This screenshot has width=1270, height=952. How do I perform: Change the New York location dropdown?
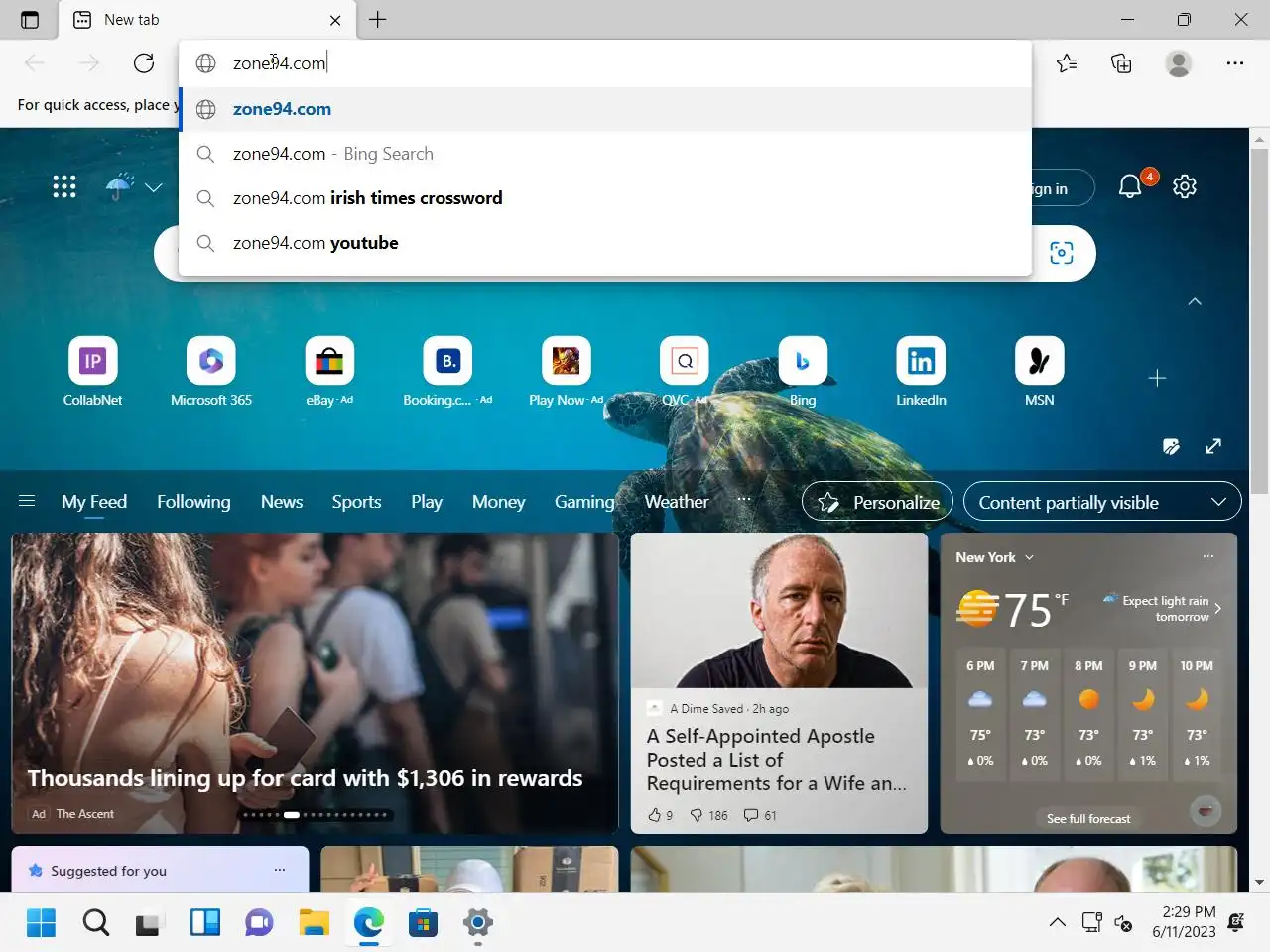(x=995, y=557)
